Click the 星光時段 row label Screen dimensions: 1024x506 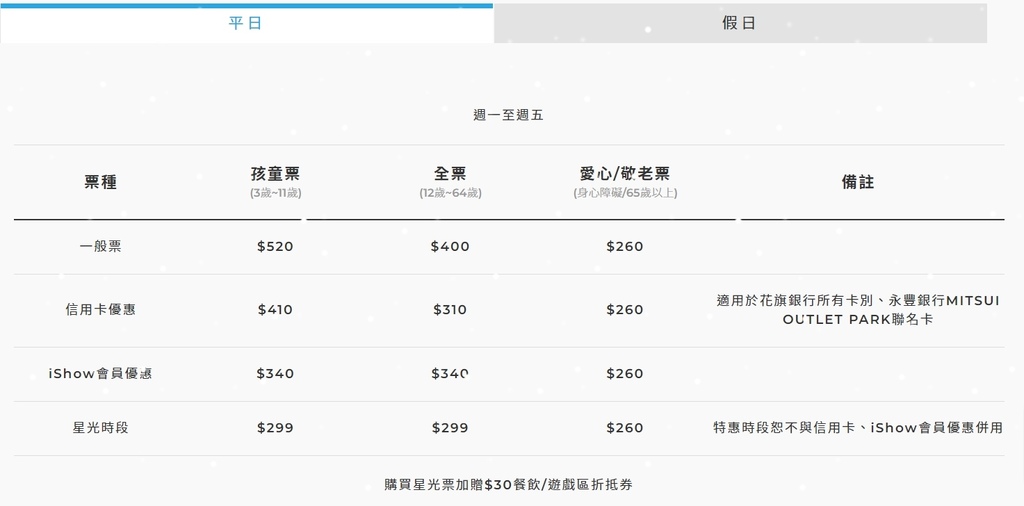(100, 428)
